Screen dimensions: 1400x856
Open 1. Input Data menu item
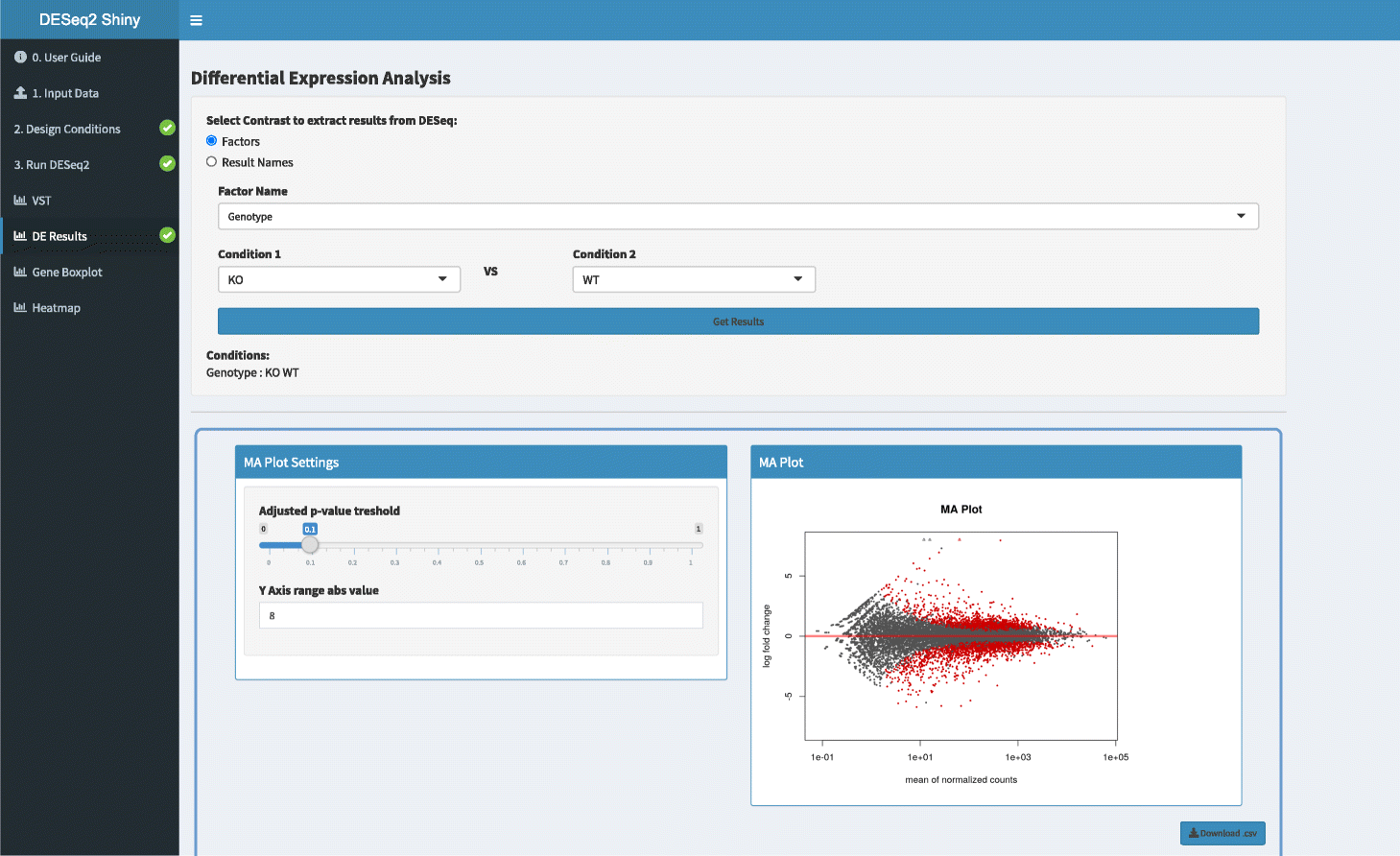tap(89, 93)
